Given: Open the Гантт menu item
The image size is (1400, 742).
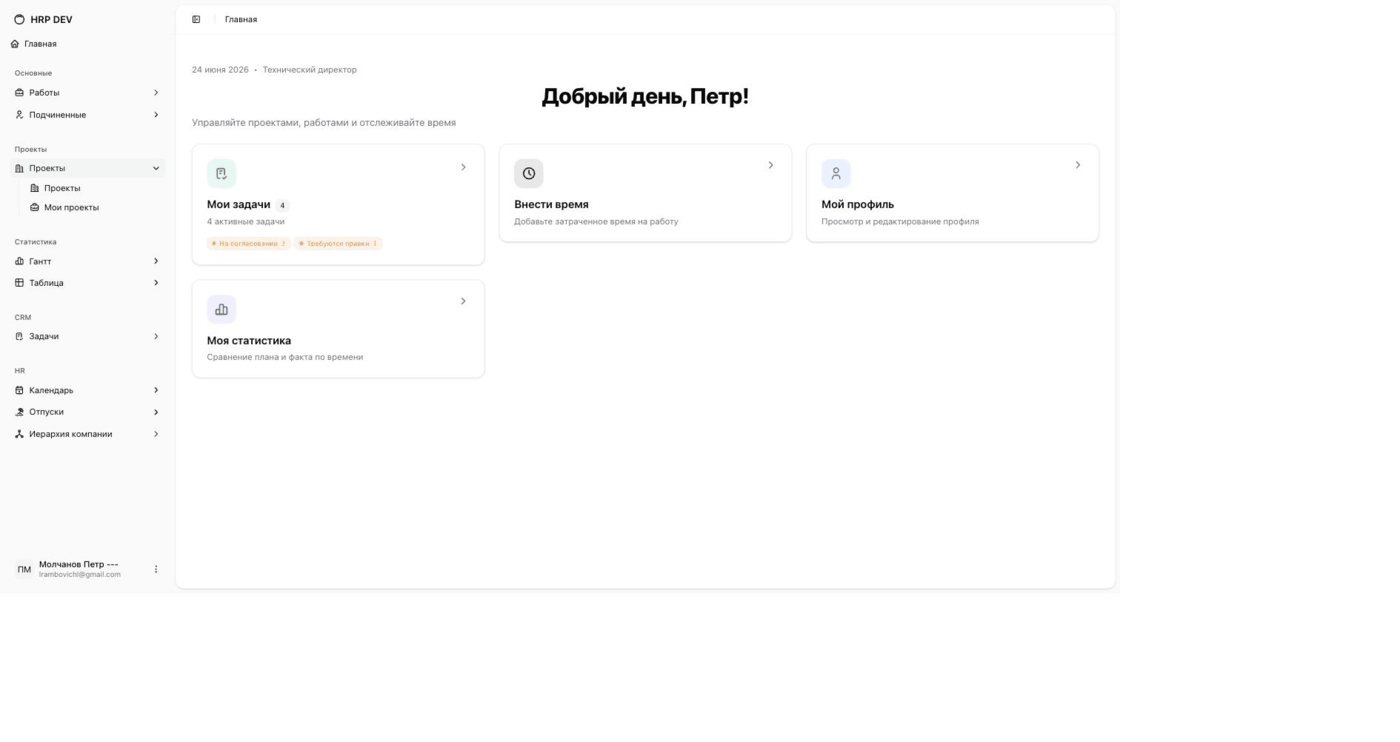Looking at the screenshot, I should pos(87,261).
